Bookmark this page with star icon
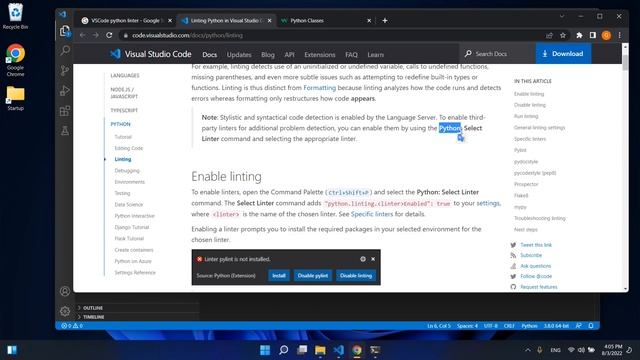The height and width of the screenshot is (360, 640). (563, 36)
